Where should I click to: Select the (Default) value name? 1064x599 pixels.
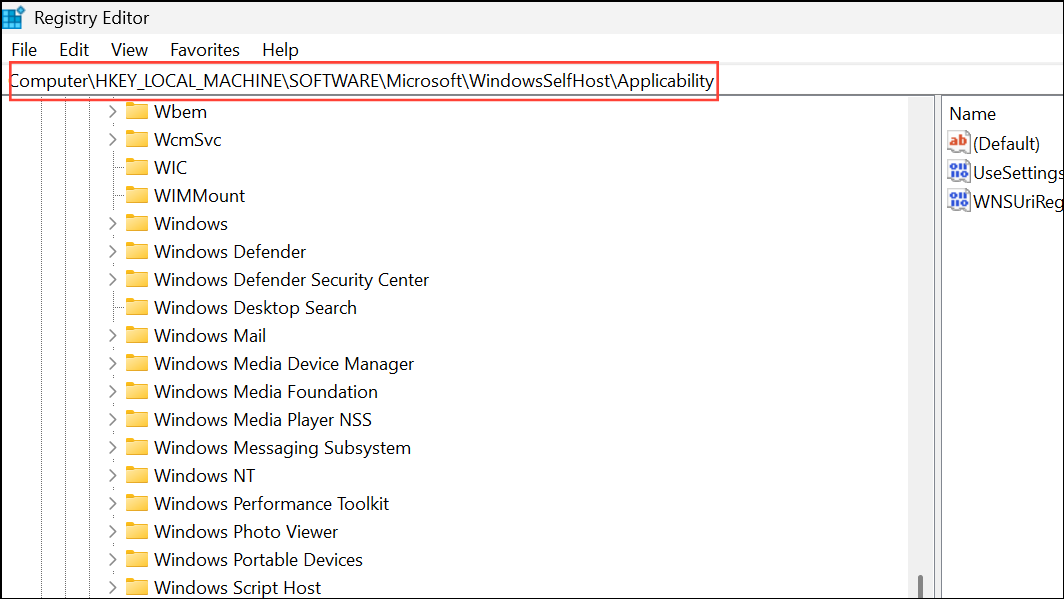[1006, 144]
